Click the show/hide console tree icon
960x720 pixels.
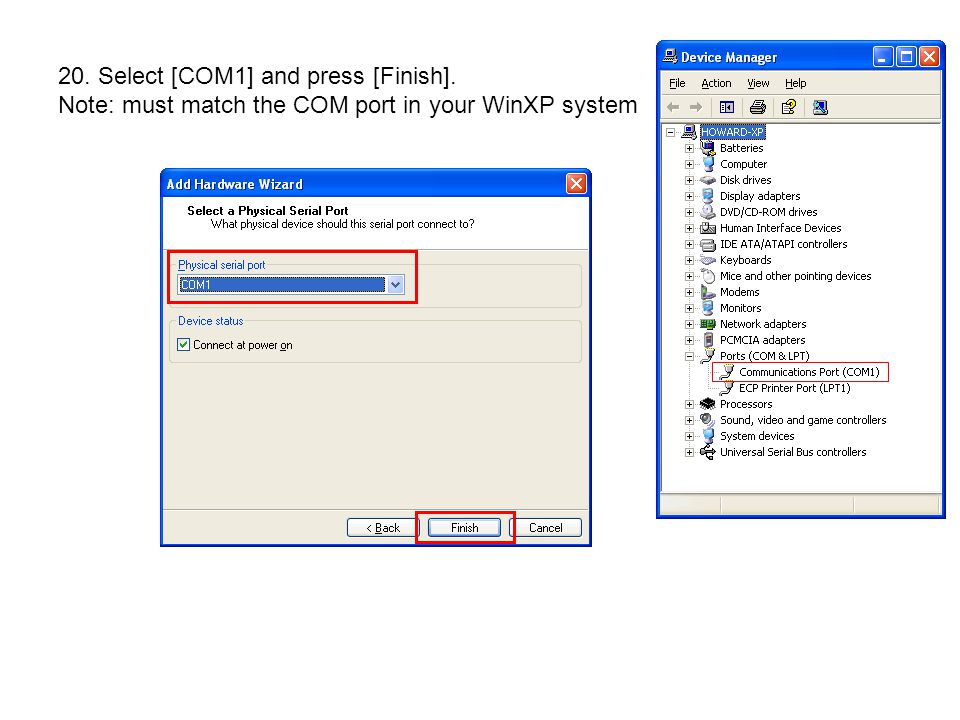click(727, 108)
